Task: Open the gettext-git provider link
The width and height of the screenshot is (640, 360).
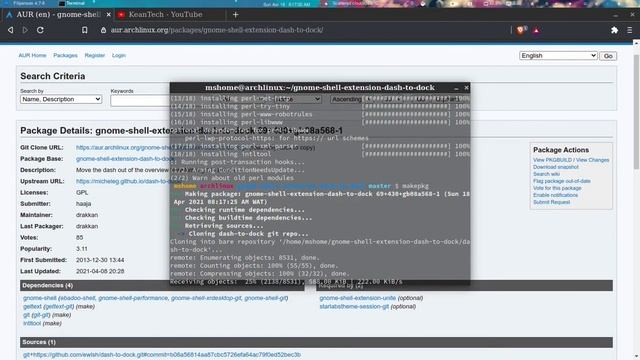Action: tap(59, 307)
